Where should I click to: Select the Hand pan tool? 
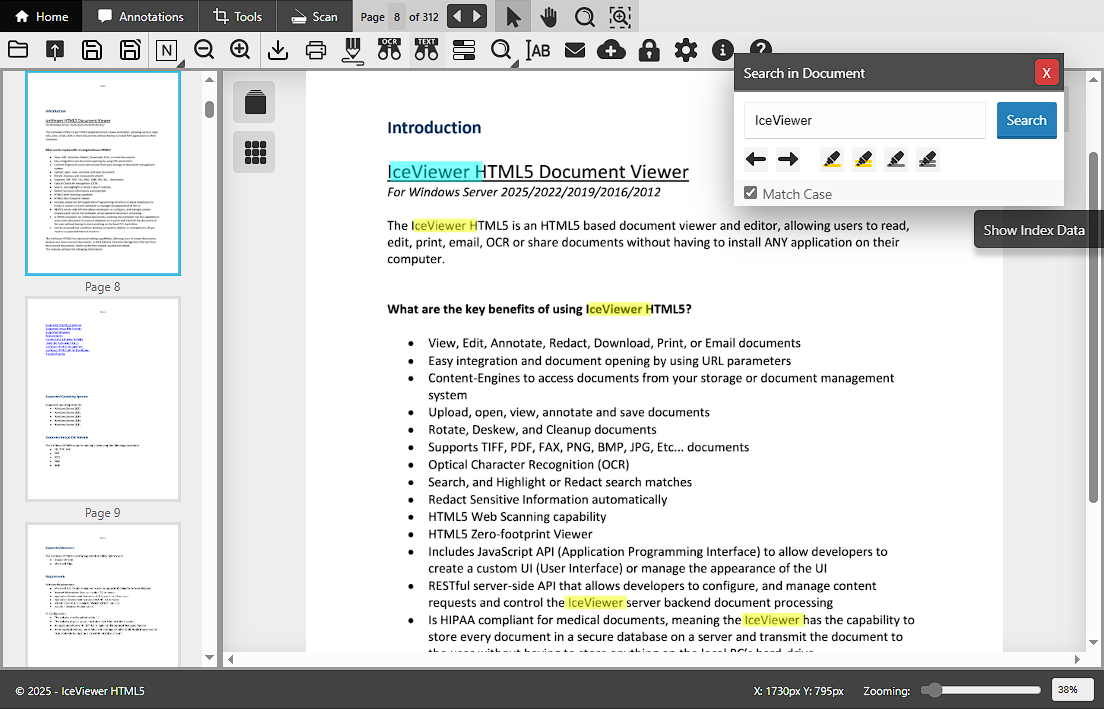[x=548, y=17]
